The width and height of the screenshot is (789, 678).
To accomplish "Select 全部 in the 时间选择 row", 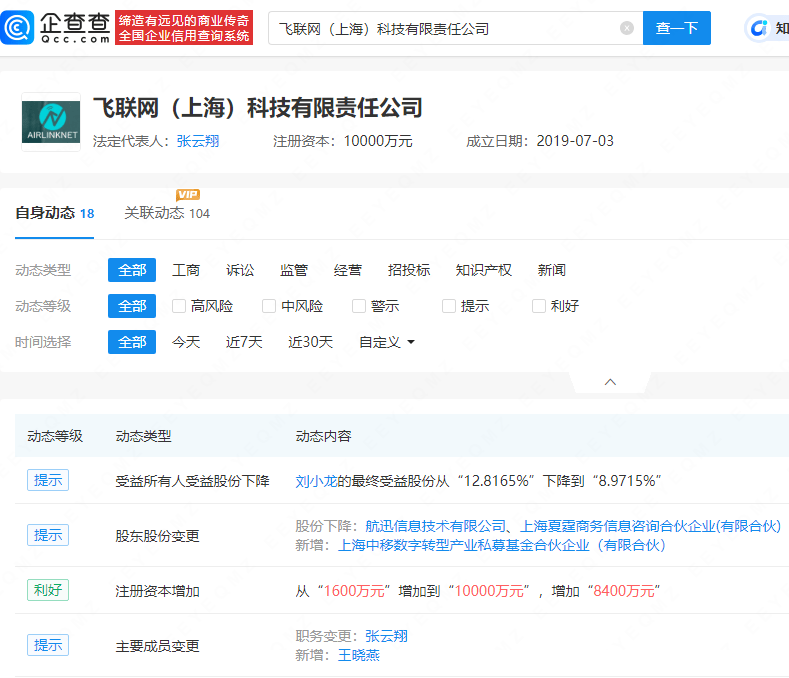I will 132,342.
